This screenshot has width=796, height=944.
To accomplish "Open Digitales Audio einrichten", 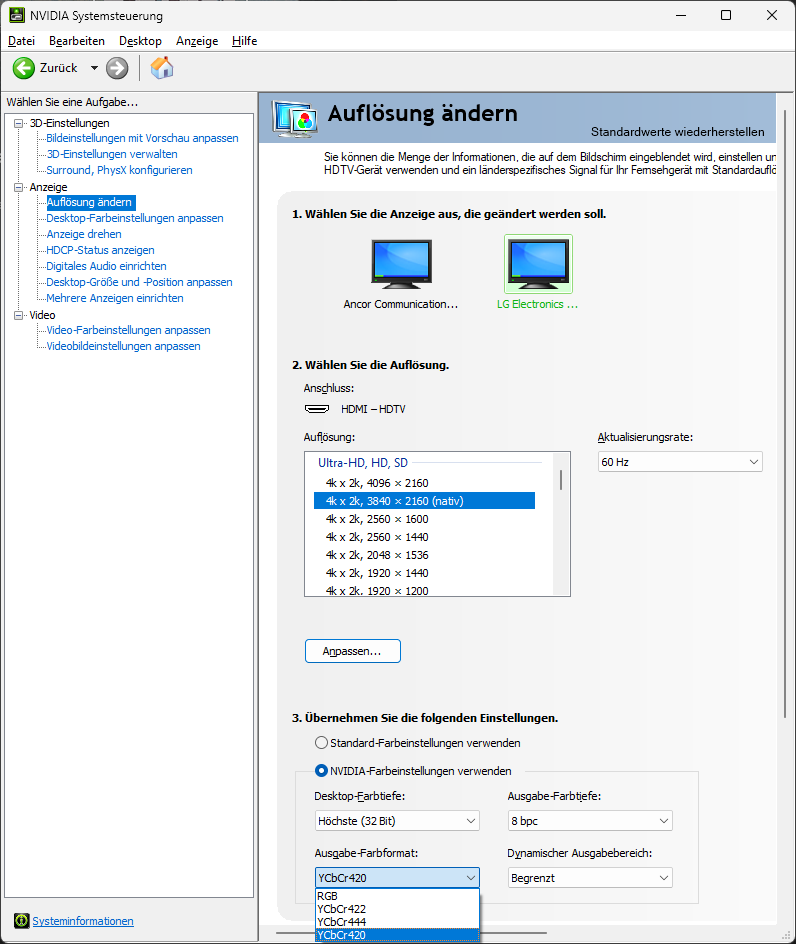I will tap(106, 266).
